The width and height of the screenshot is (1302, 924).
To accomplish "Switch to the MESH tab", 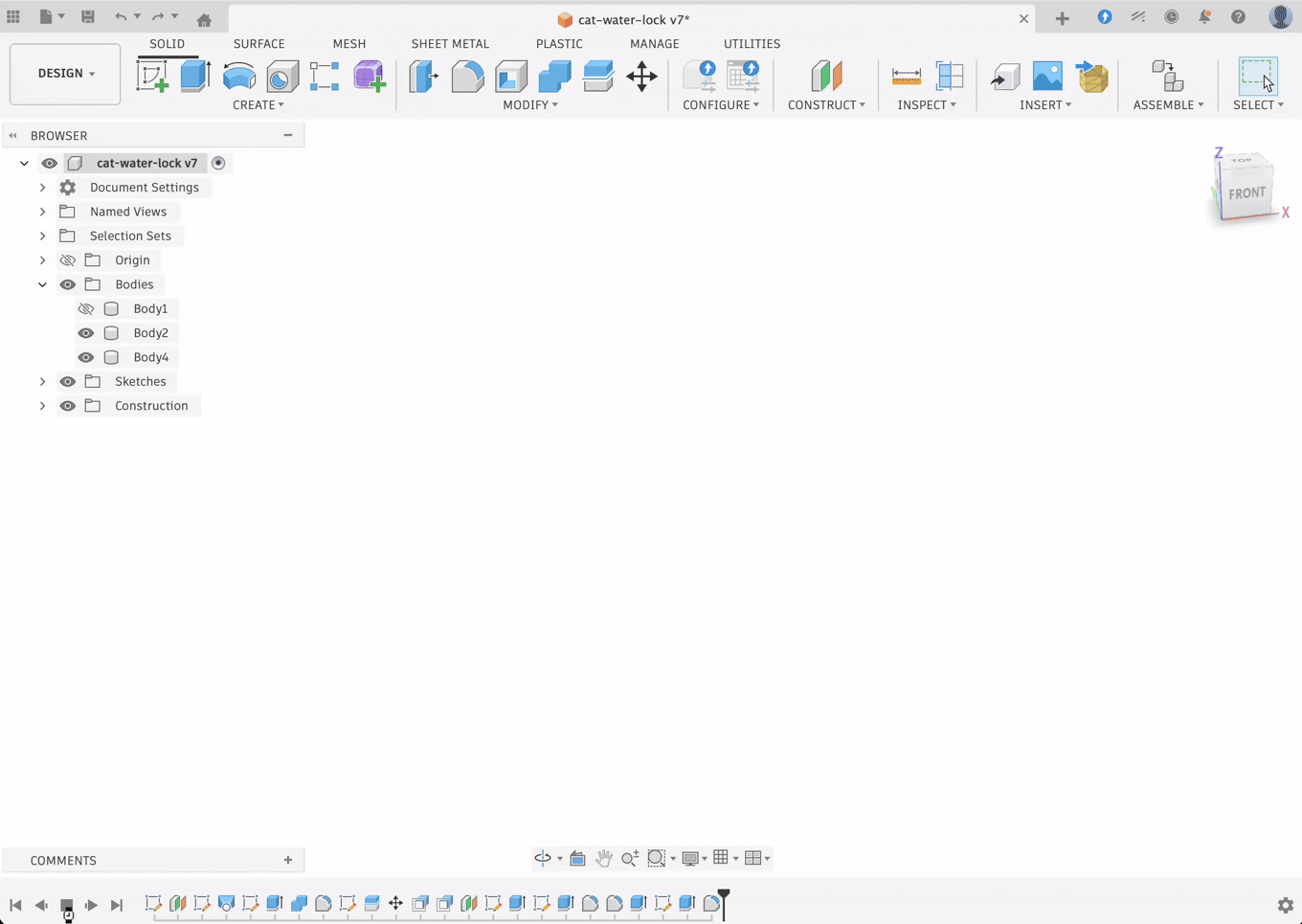I will 349,44.
